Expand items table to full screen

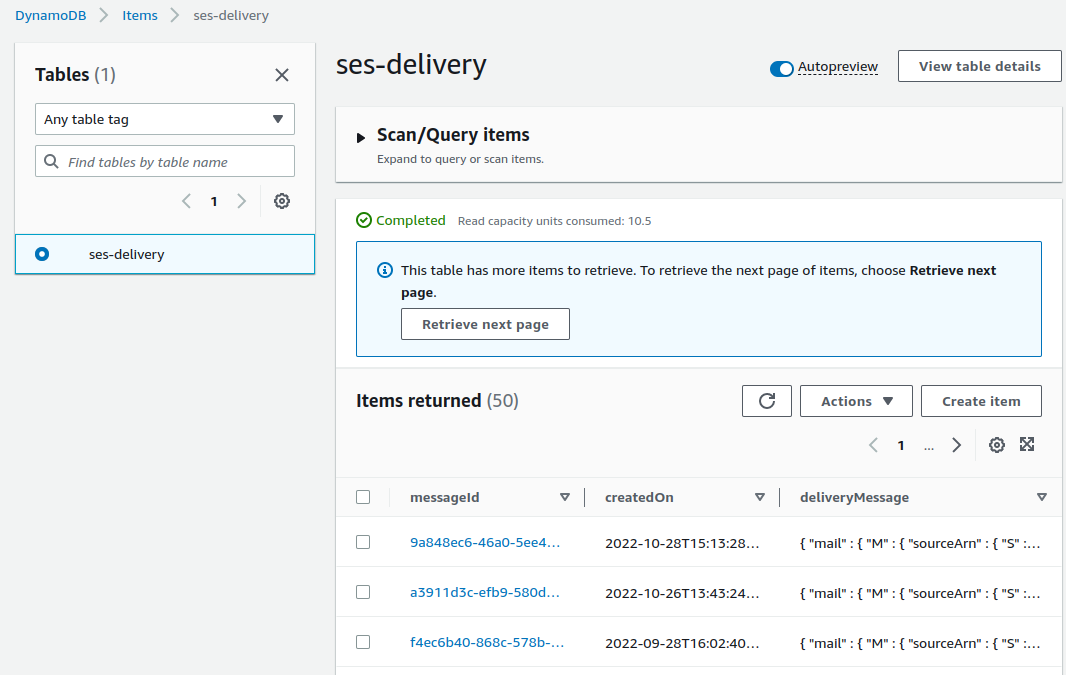point(1027,445)
